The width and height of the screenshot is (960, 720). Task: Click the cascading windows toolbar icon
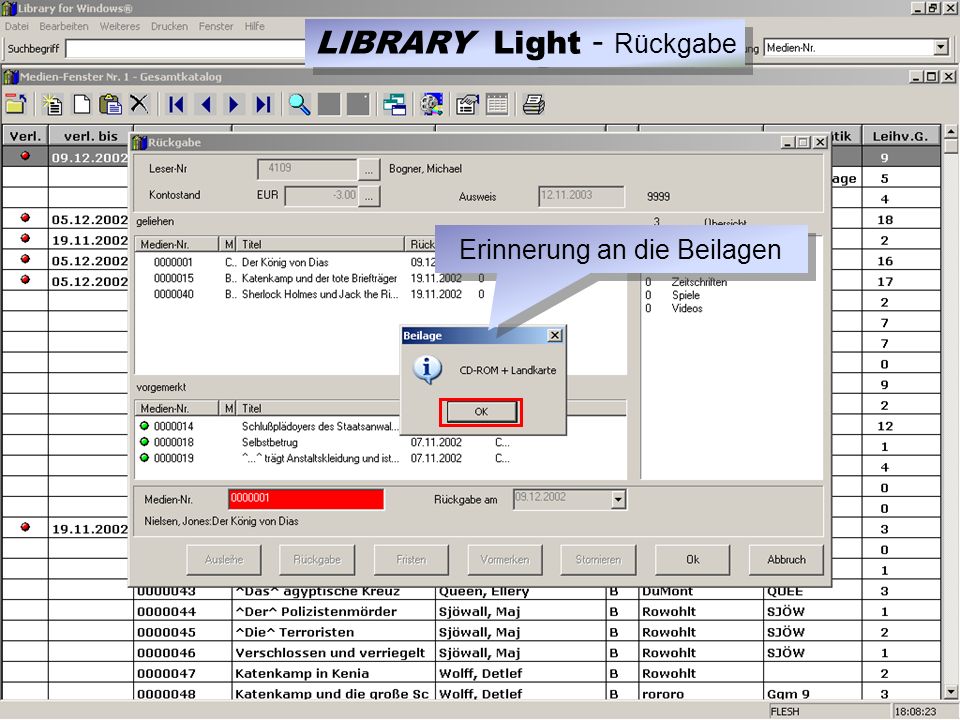(394, 105)
